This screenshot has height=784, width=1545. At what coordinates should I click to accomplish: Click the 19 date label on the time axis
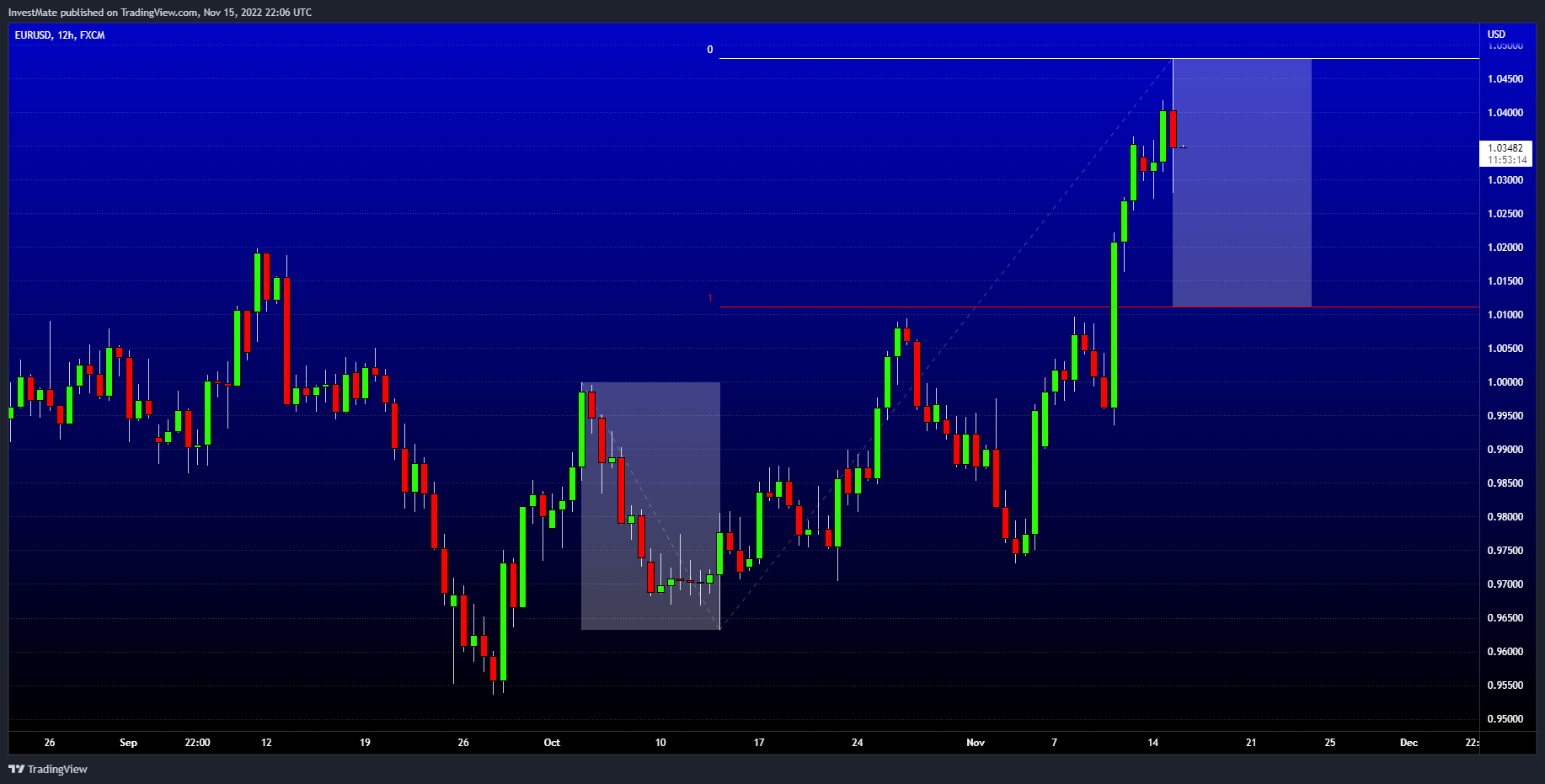(x=365, y=743)
